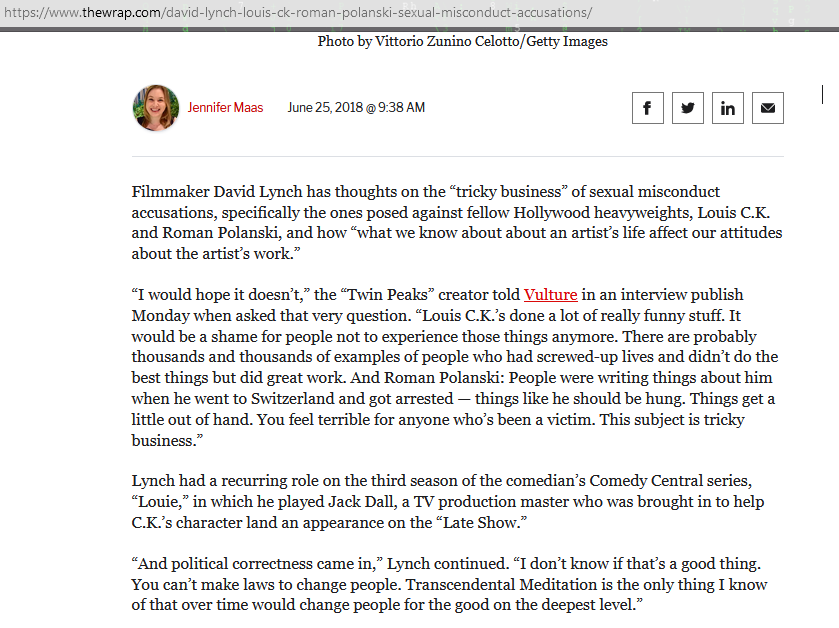Share article on LinkedIn icon
Viewport: 839px width, 628px height.
point(728,108)
